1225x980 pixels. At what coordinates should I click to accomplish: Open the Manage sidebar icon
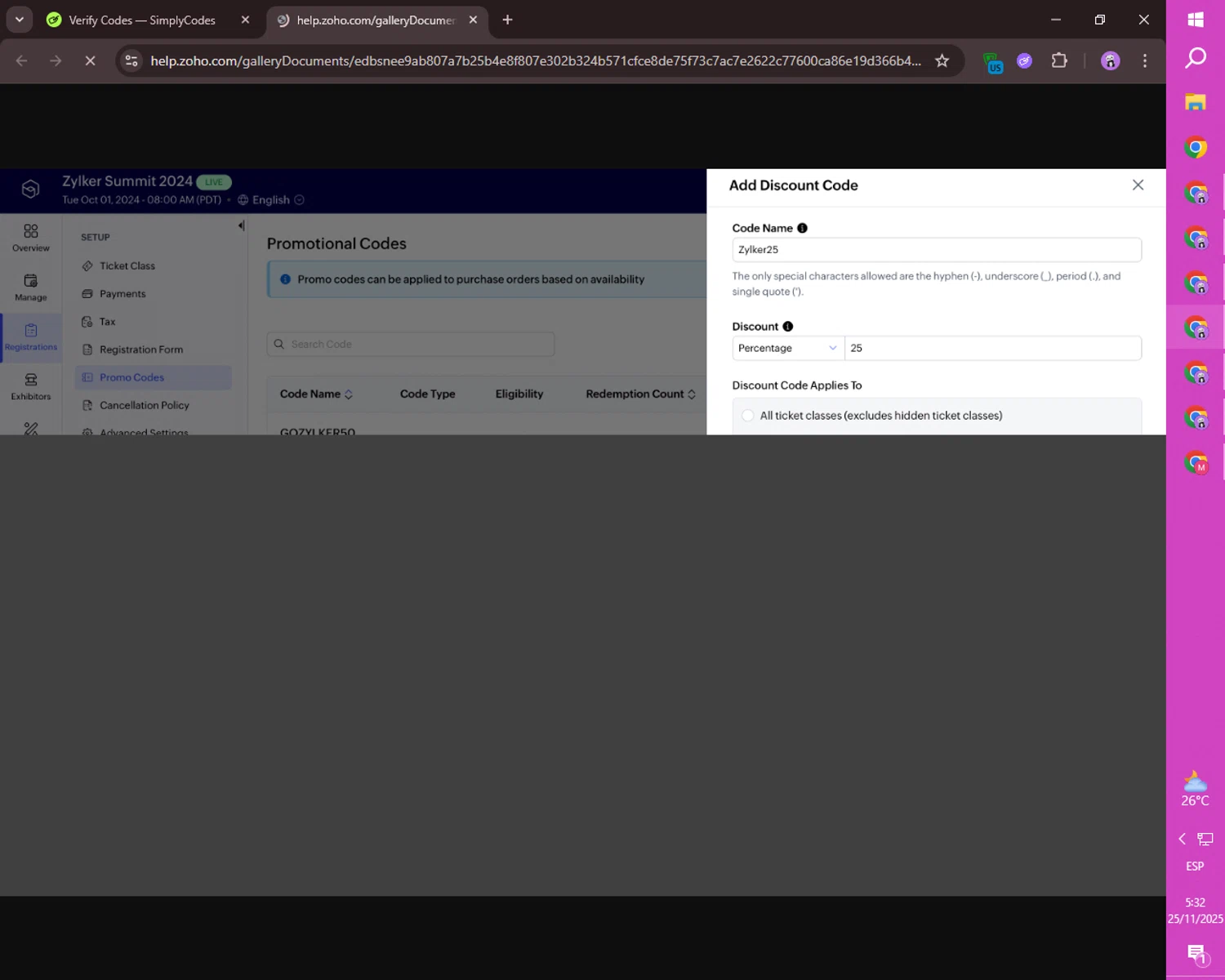30,287
